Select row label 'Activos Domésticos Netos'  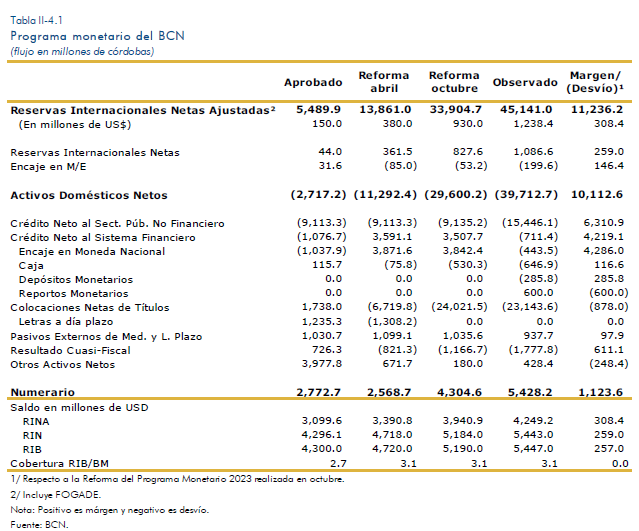(x=89, y=195)
